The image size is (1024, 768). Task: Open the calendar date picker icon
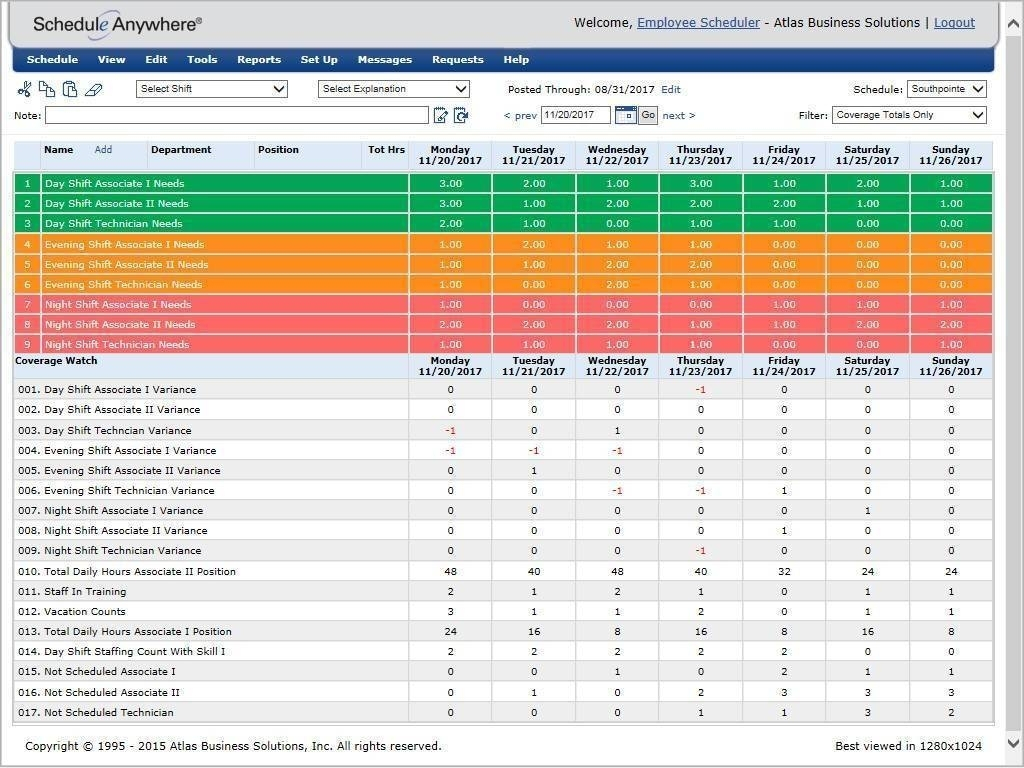(625, 115)
